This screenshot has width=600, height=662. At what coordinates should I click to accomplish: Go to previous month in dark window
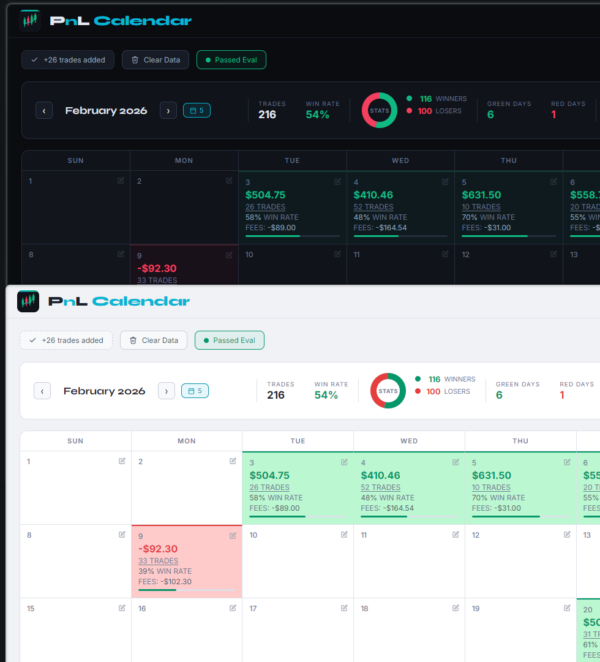(44, 111)
